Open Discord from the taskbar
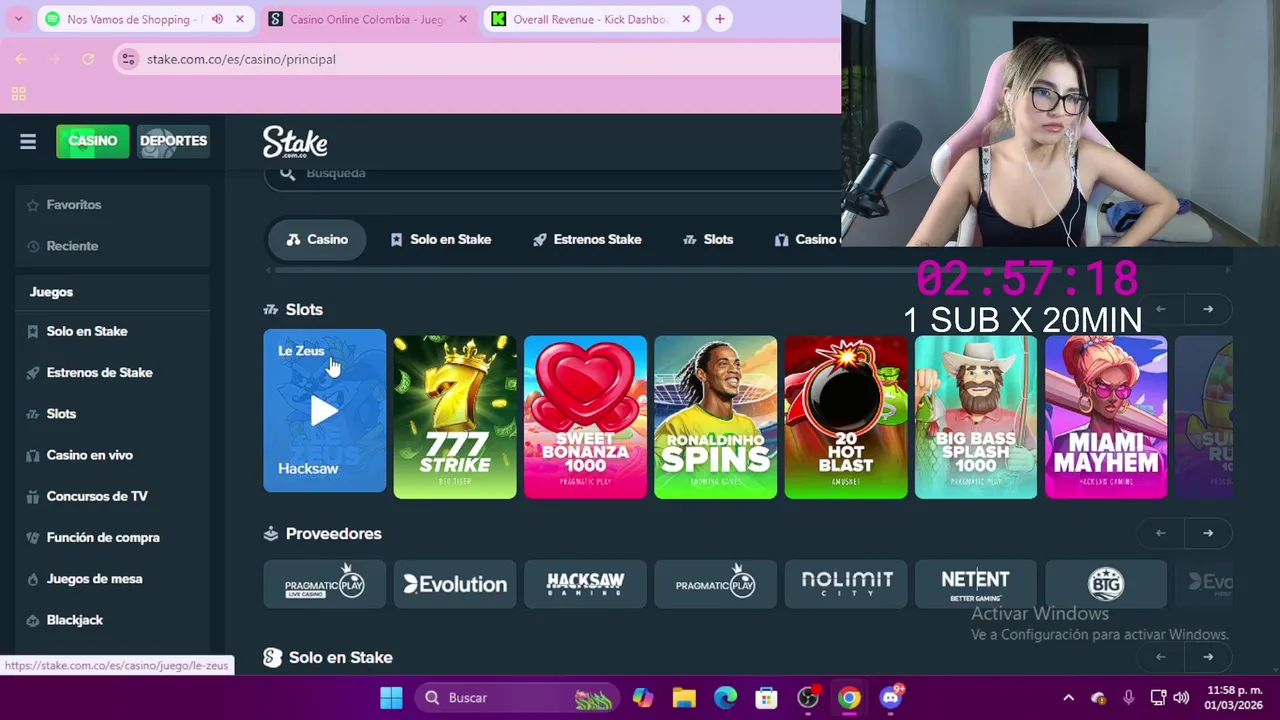The height and width of the screenshot is (720, 1280). [891, 698]
